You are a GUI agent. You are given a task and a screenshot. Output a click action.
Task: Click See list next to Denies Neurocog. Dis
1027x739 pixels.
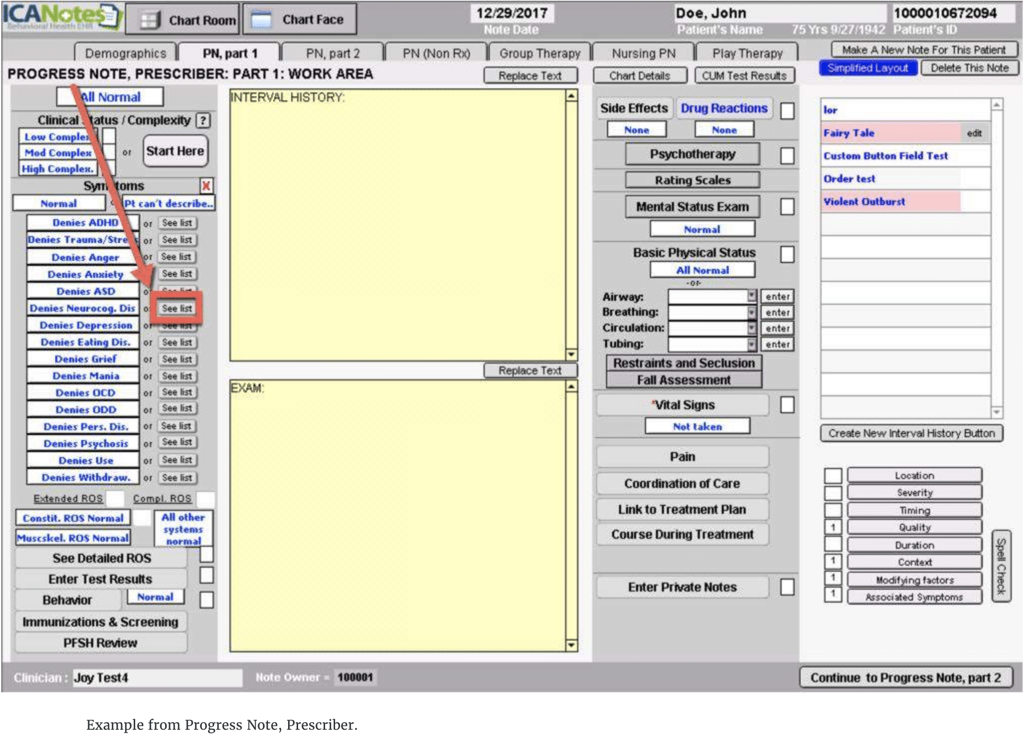[177, 309]
